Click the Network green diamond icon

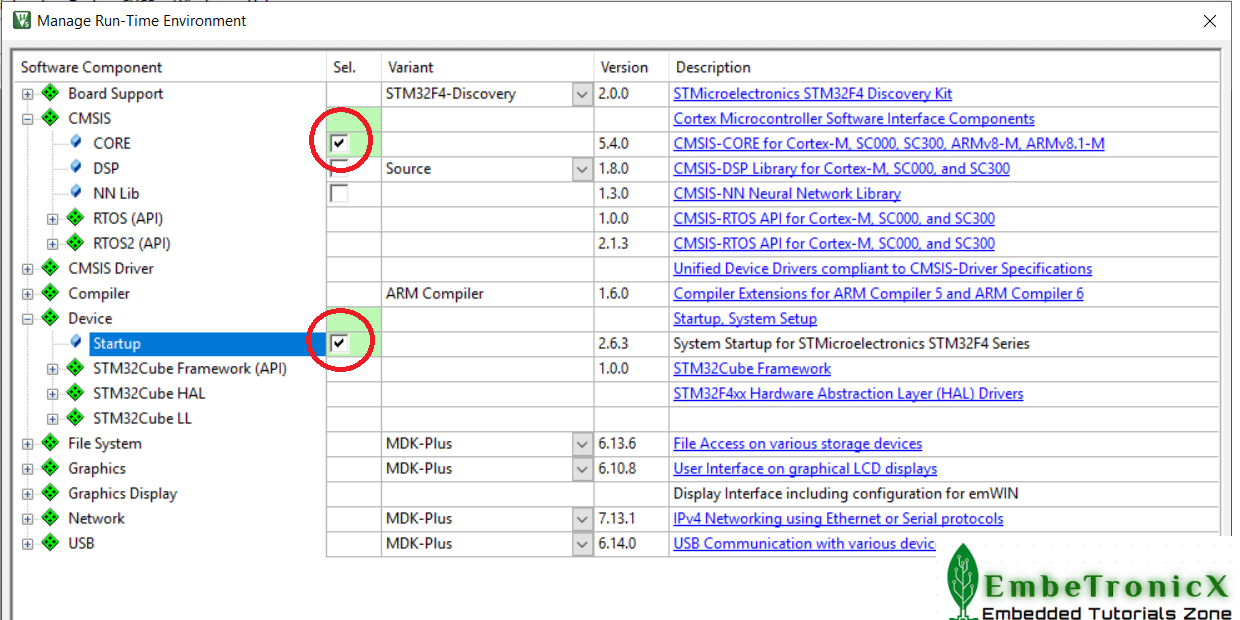pos(51,518)
